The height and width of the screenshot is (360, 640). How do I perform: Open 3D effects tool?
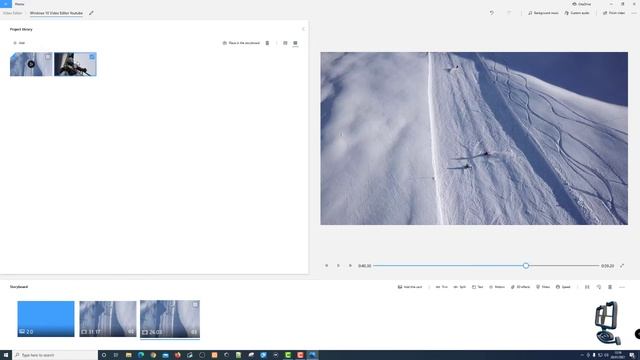520,287
